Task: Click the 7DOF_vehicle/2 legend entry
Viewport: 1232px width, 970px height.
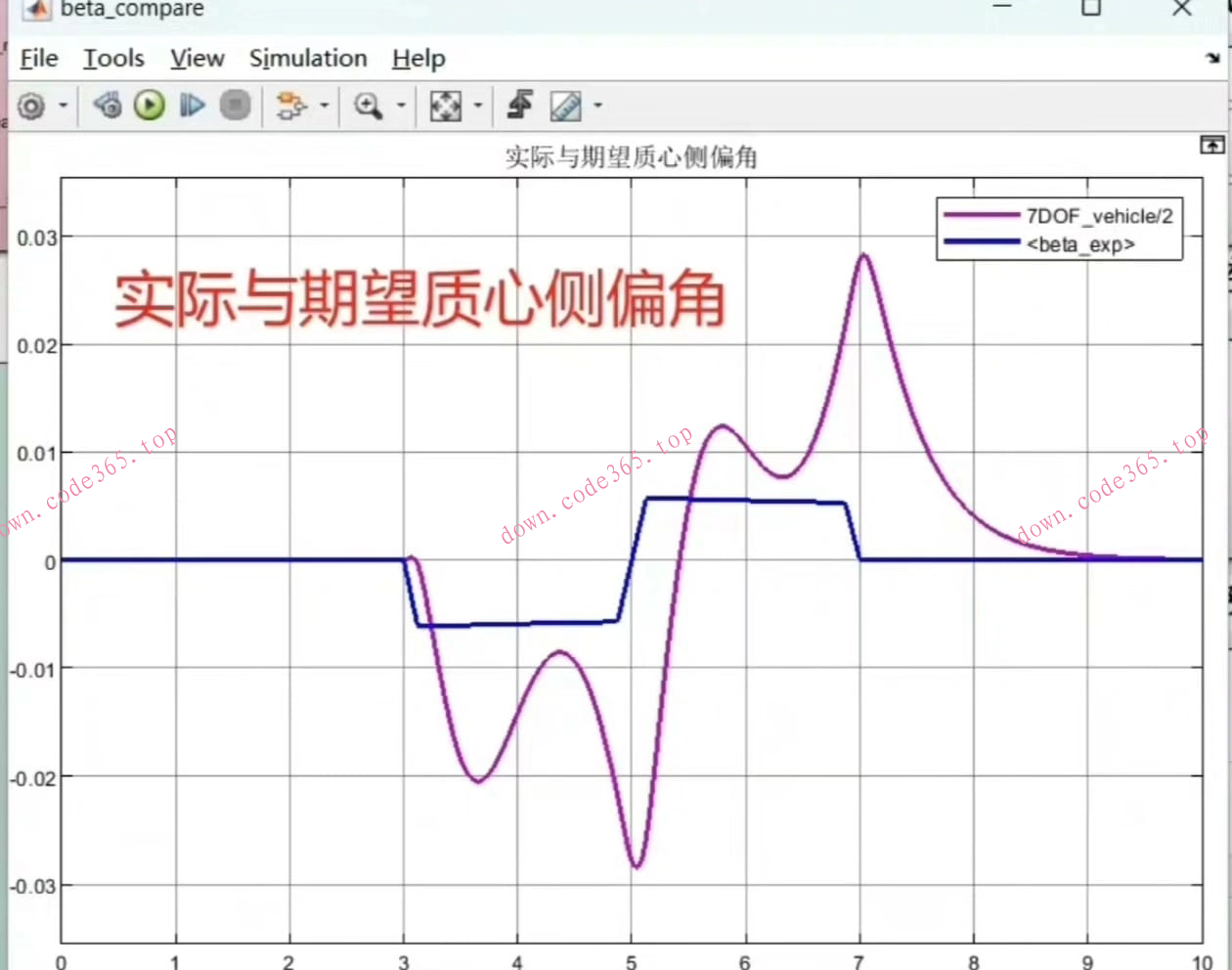Action: click(1099, 216)
